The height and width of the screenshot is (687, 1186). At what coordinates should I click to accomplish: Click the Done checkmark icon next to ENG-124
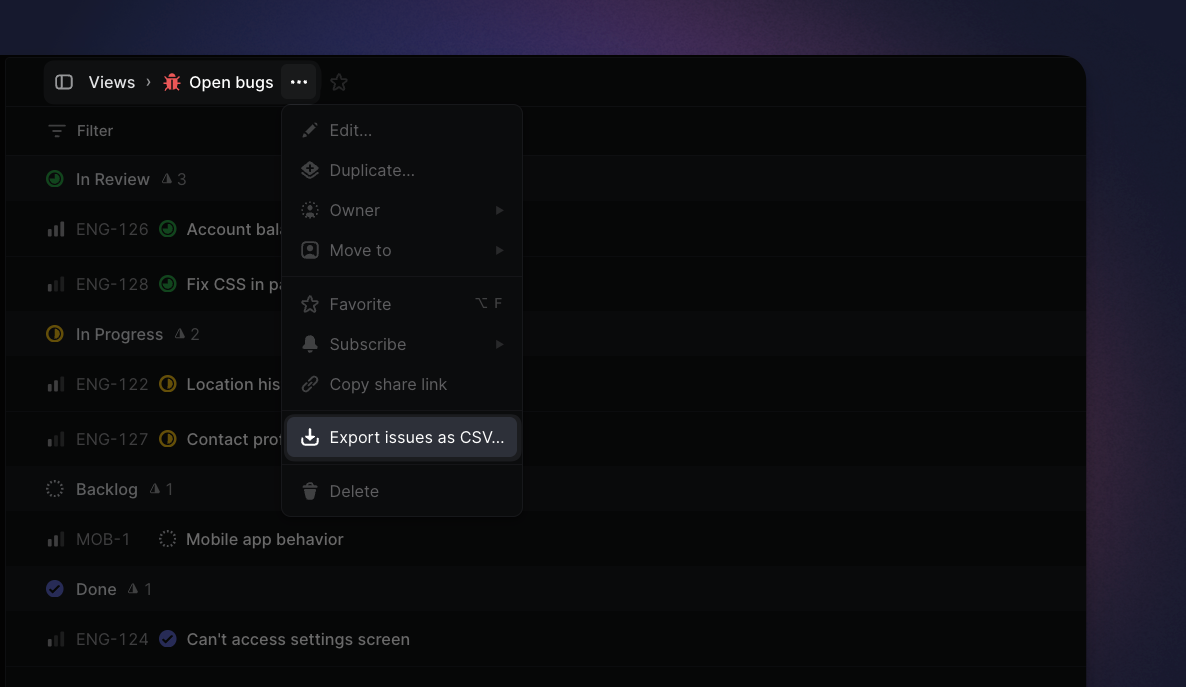coord(167,638)
